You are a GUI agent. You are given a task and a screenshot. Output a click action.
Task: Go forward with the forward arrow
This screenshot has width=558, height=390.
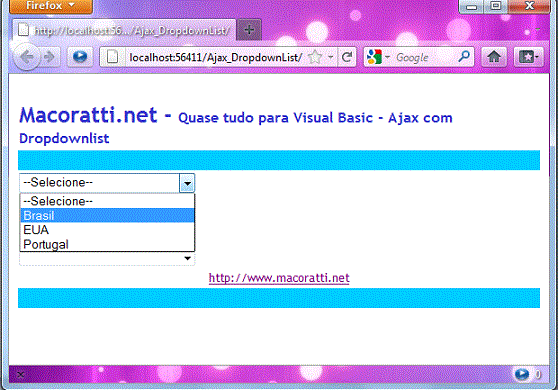(x=50, y=57)
